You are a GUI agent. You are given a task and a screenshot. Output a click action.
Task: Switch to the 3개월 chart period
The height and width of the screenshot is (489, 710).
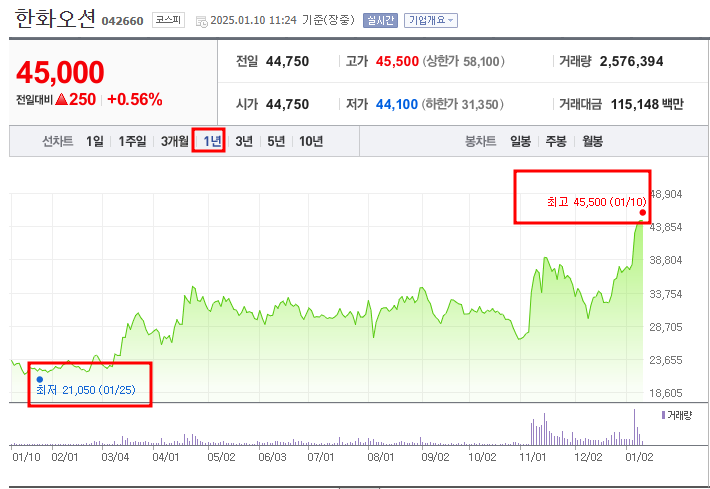tap(175, 141)
